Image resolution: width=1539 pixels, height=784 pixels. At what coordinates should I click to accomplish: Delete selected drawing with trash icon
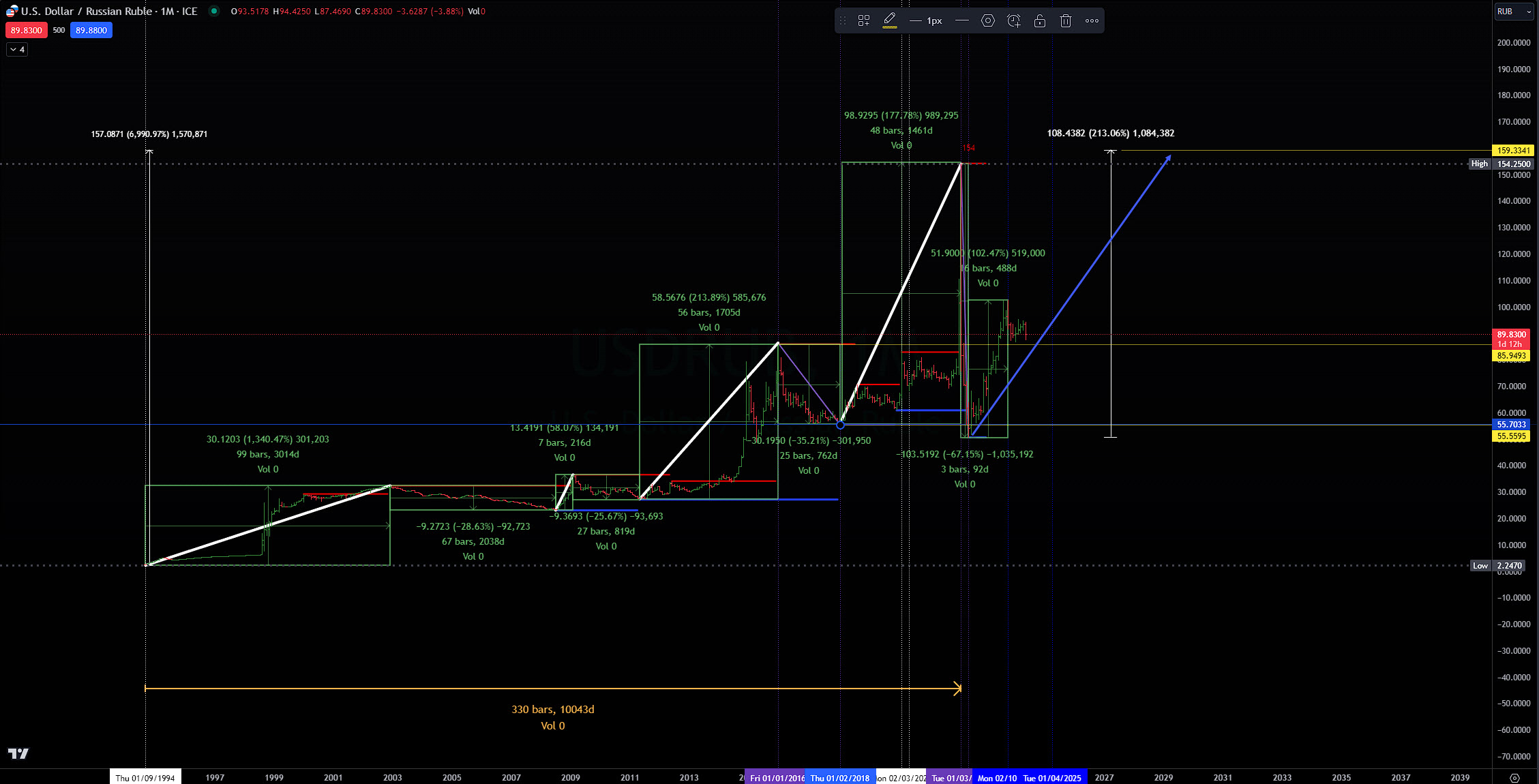point(1066,20)
